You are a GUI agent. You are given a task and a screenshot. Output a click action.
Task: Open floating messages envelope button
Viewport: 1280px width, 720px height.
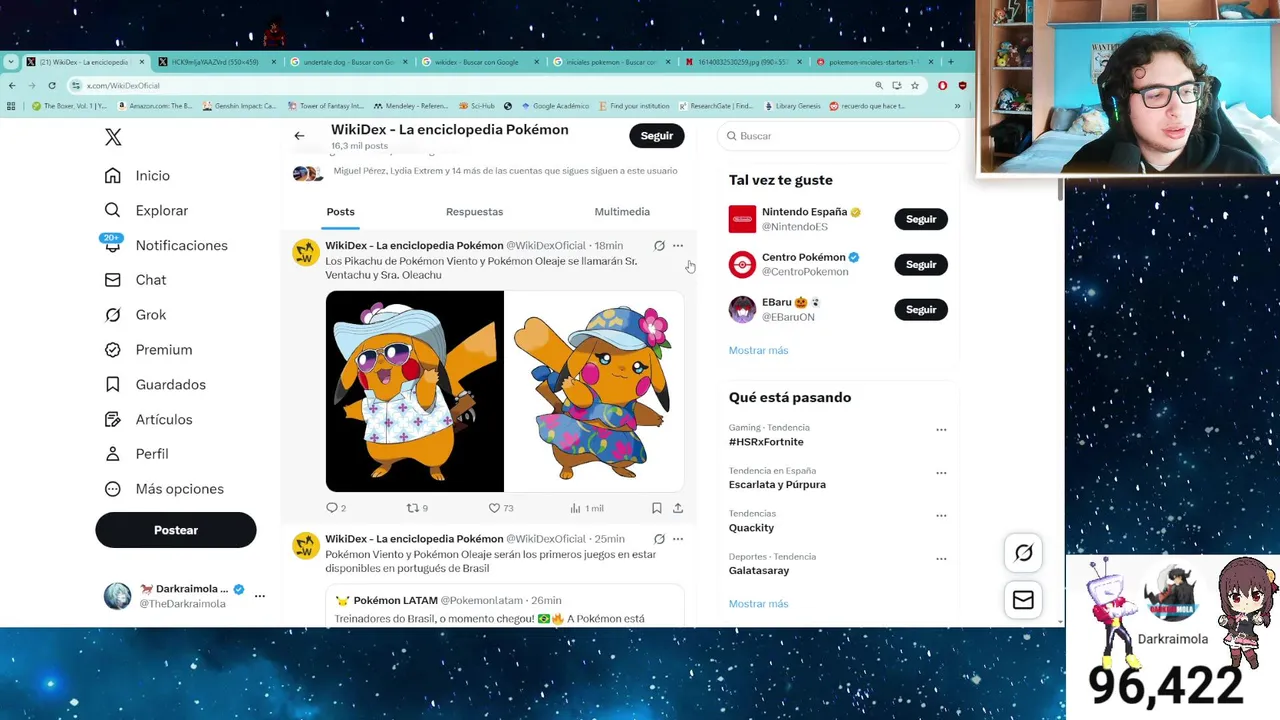1023,600
